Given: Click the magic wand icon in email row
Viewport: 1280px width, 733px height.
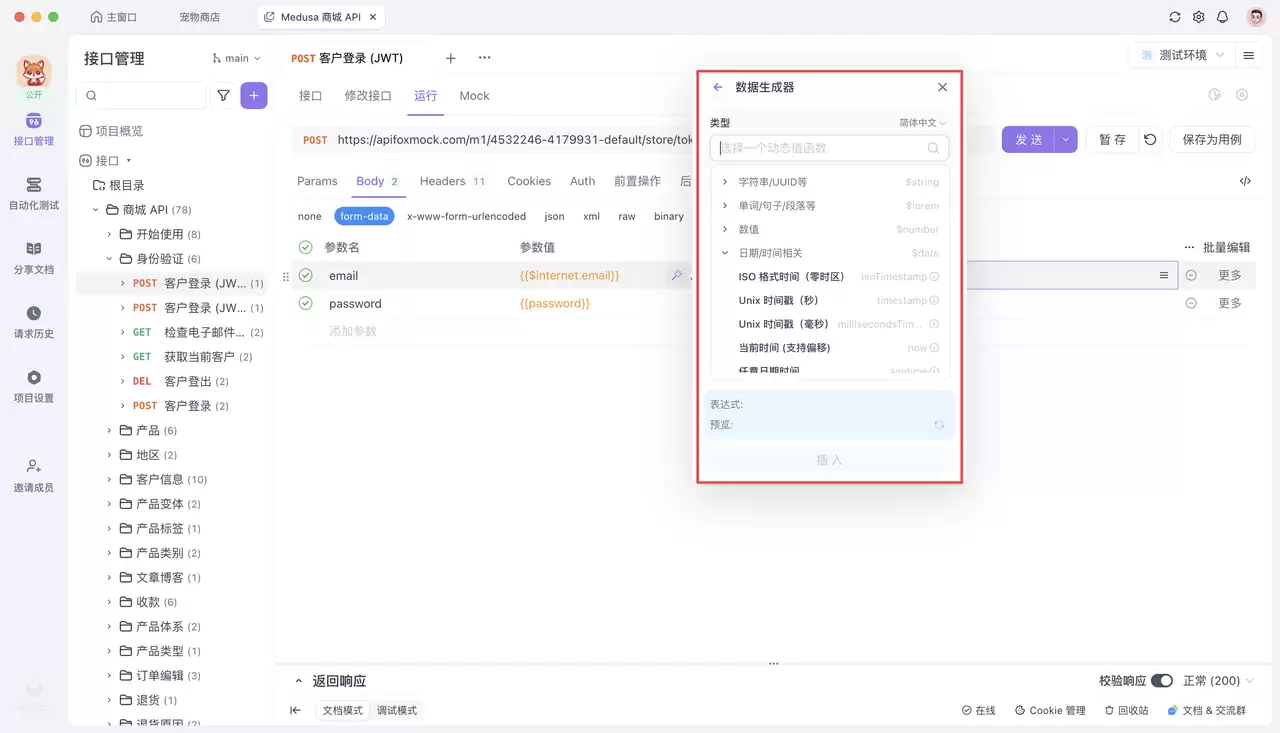Looking at the screenshot, I should 677,275.
